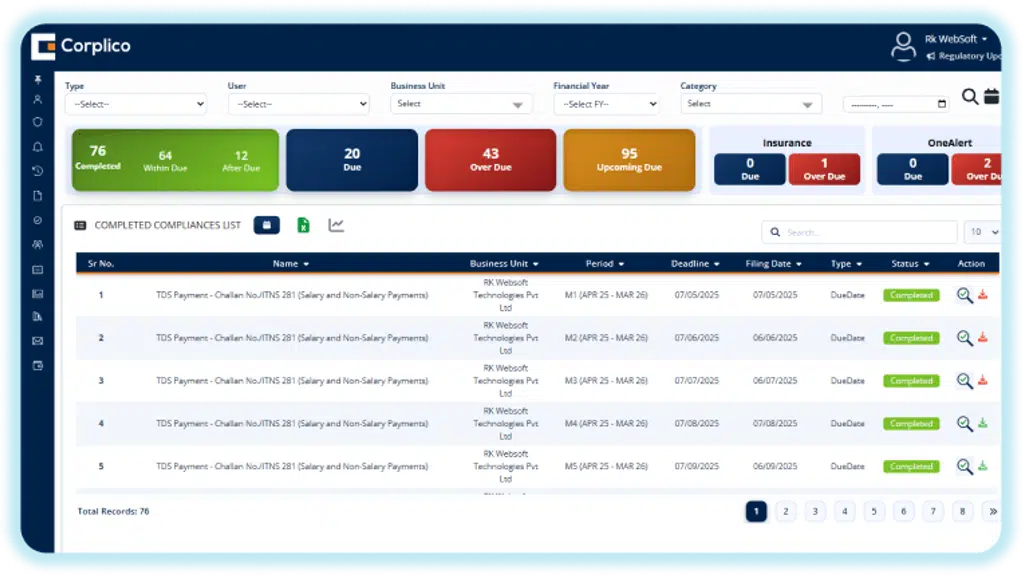This screenshot has height=576, width=1024.
Task: Open the shield icon in the sidebar
Action: 38,122
